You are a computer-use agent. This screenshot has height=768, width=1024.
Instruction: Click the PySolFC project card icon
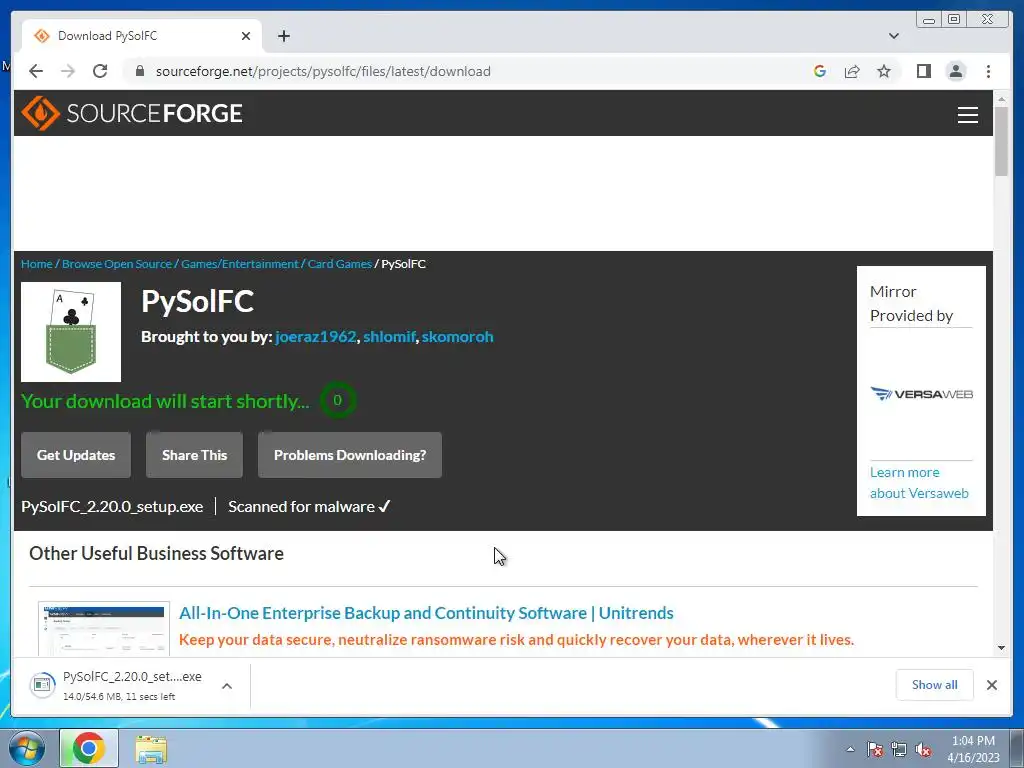71,332
